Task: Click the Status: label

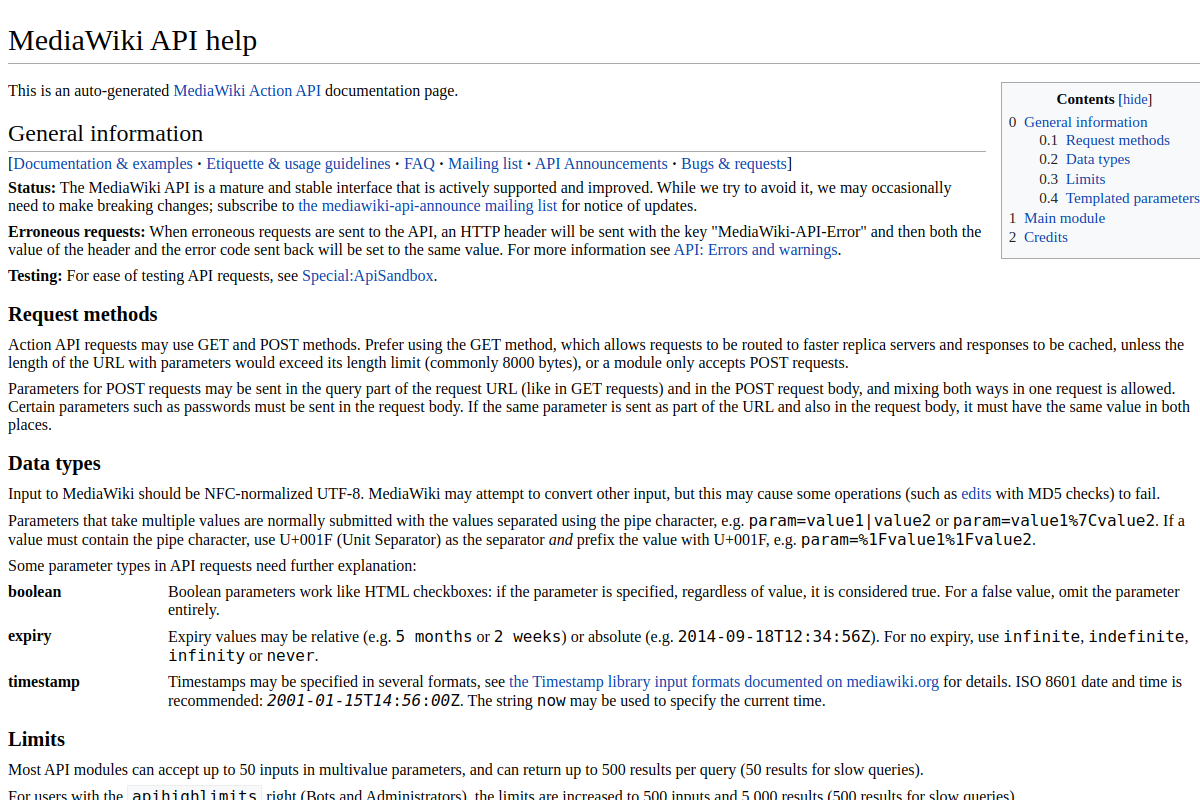Action: click(32, 187)
